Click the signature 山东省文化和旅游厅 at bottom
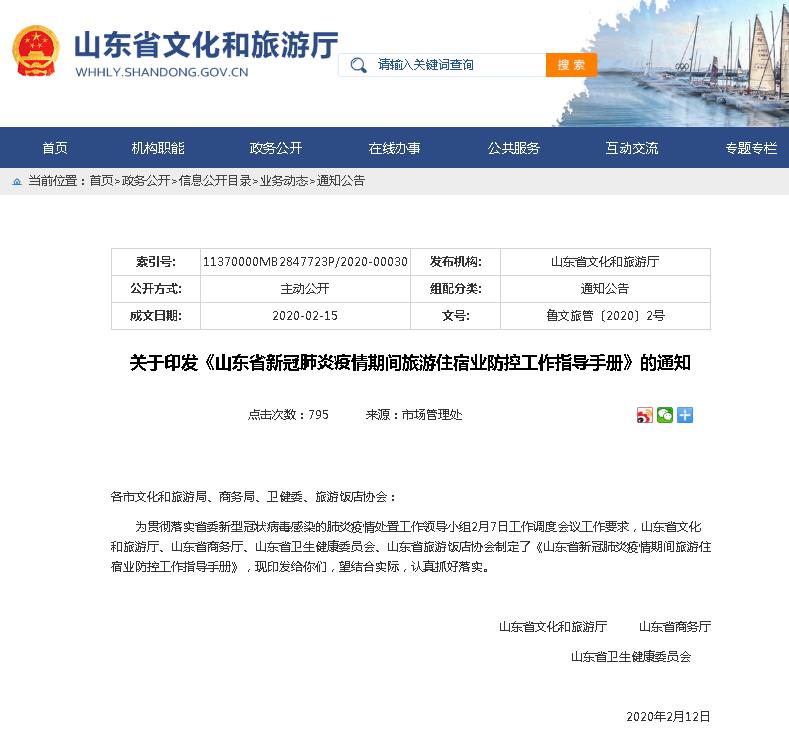 553,627
